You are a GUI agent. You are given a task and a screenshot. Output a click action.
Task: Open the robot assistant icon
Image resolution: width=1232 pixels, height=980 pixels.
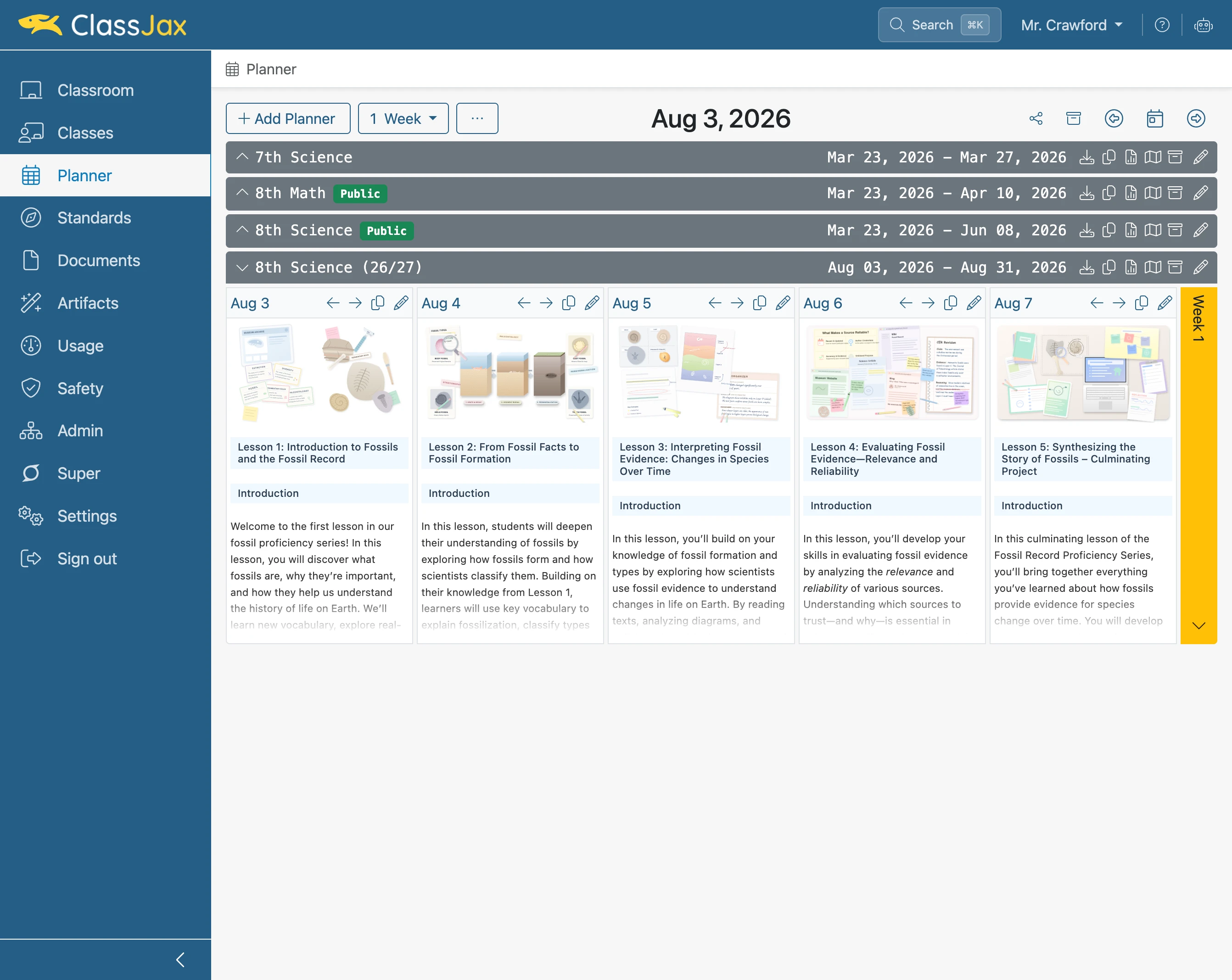(1204, 25)
